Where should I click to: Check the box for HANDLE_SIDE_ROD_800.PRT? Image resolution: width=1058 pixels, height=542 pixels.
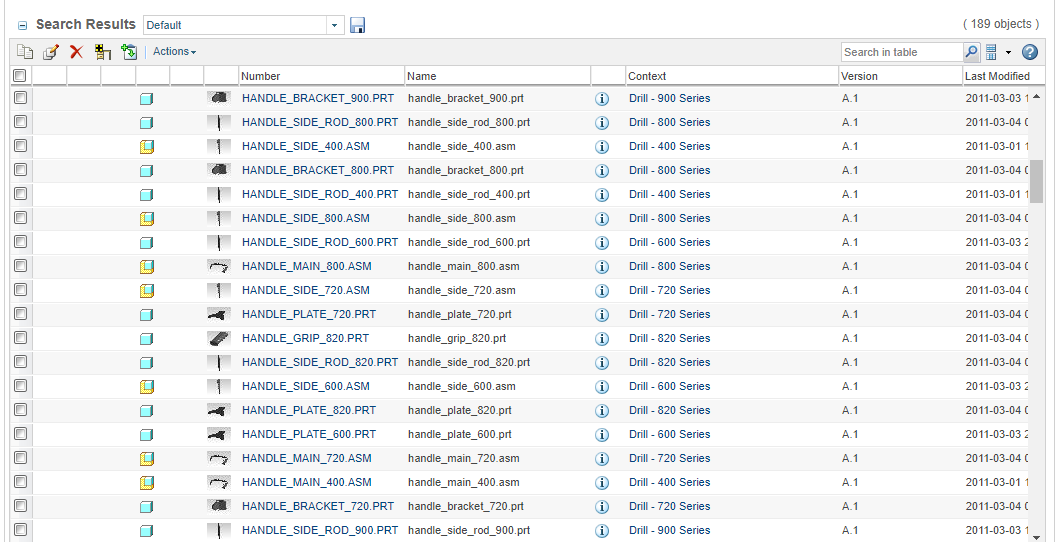pyautogui.click(x=20, y=121)
